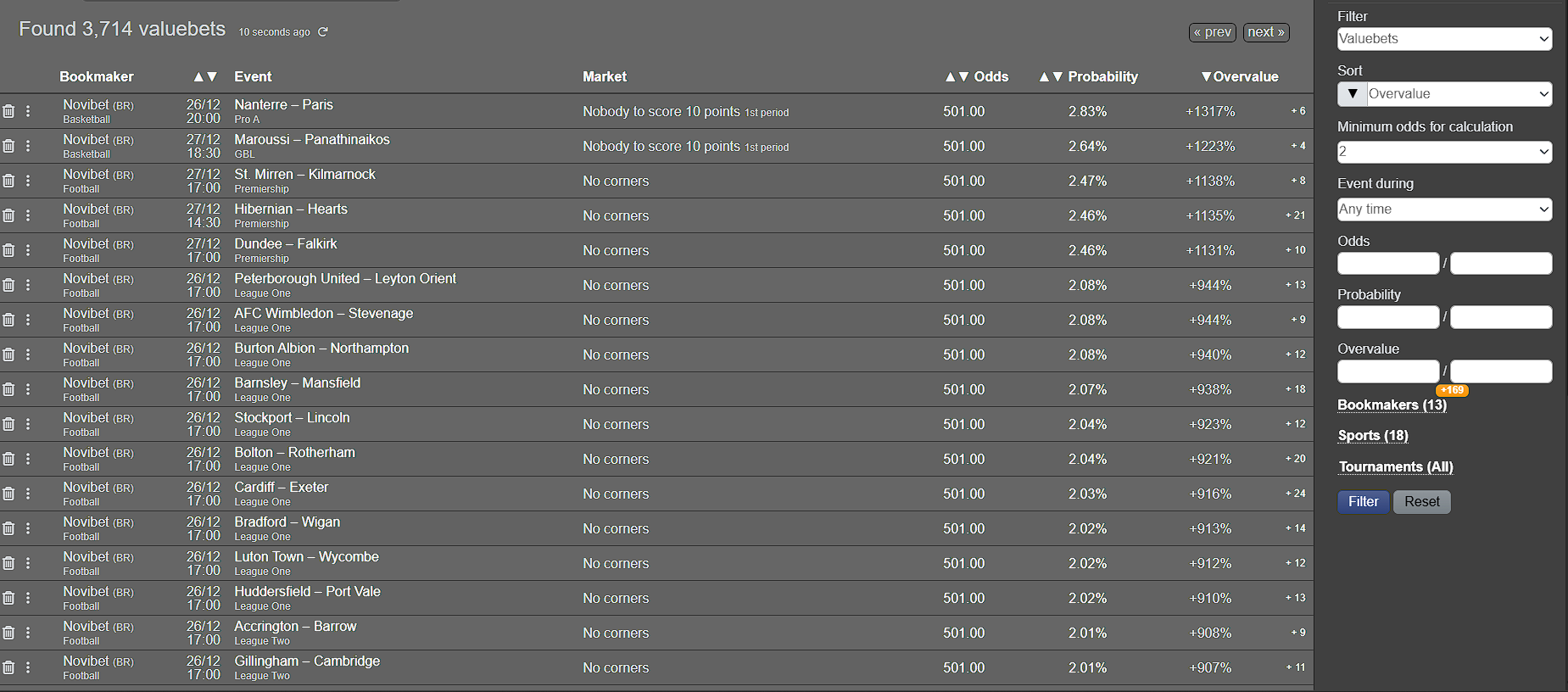The width and height of the screenshot is (1568, 692).
Task: Apply filters with the Filter button
Action: click(1363, 501)
